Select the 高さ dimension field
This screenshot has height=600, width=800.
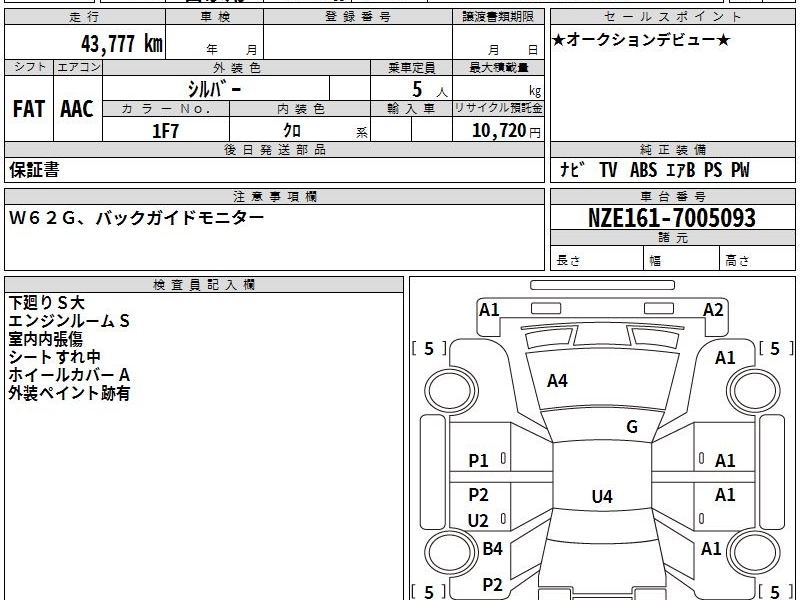click(758, 259)
